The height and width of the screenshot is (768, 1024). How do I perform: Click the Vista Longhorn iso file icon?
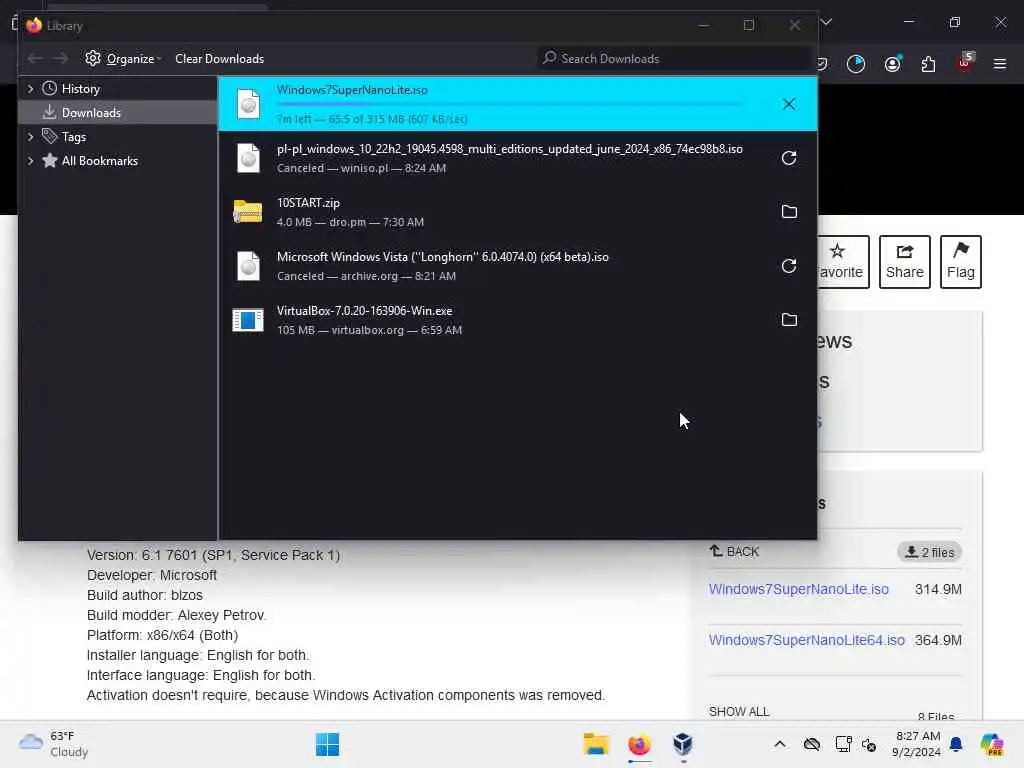(x=248, y=266)
